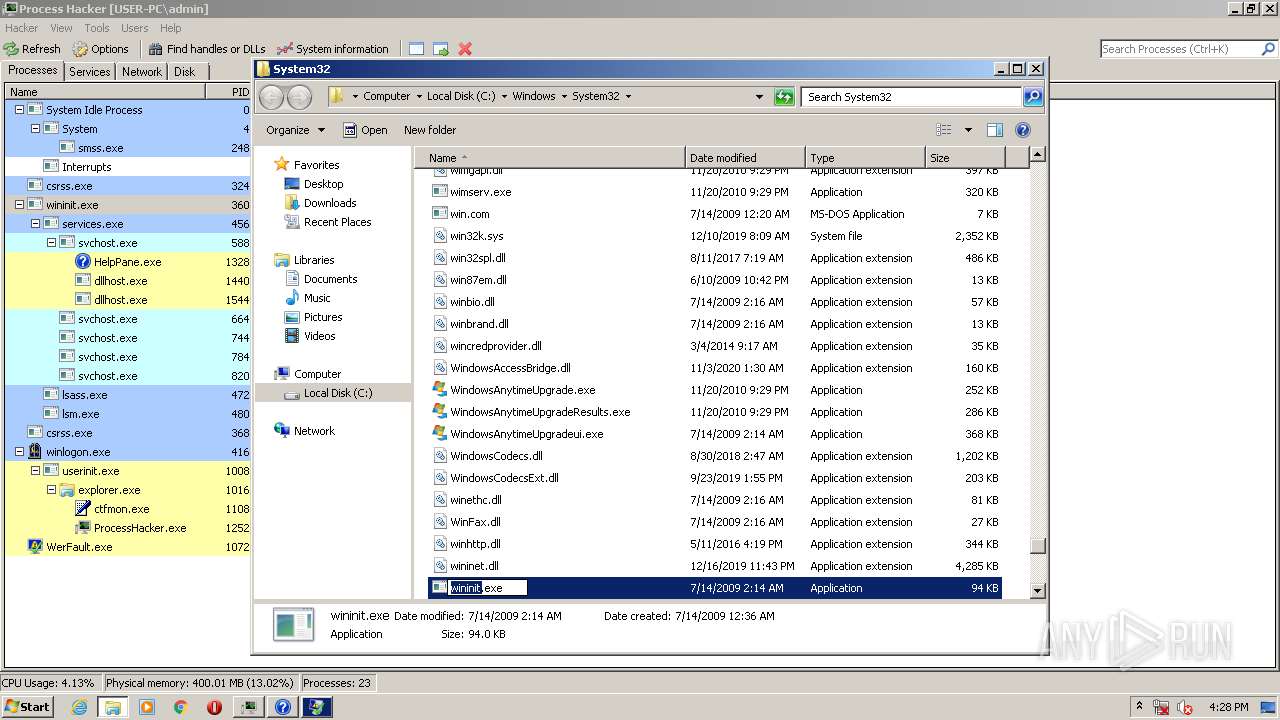Collapse the System Idle Process tree node
The width and height of the screenshot is (1280, 720).
point(19,110)
